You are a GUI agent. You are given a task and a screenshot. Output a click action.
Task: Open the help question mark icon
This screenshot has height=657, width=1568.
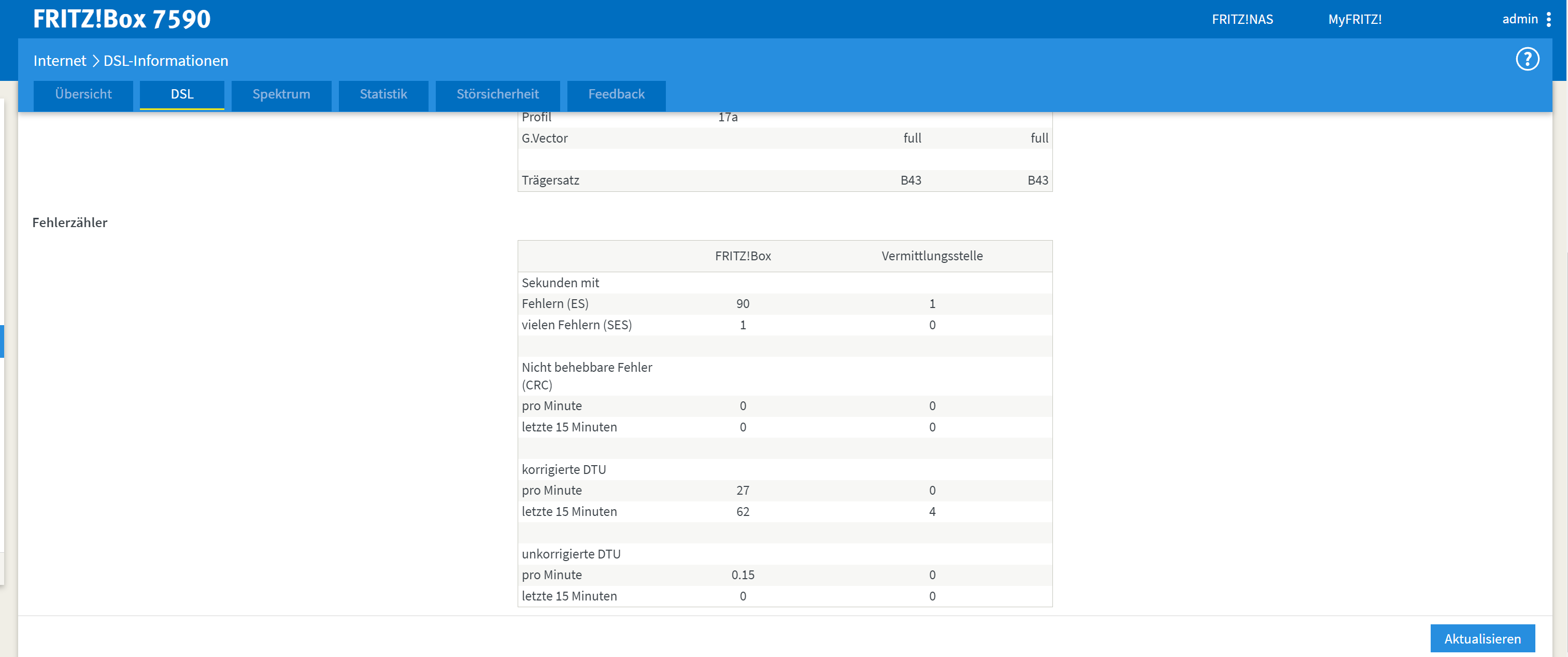pyautogui.click(x=1527, y=59)
